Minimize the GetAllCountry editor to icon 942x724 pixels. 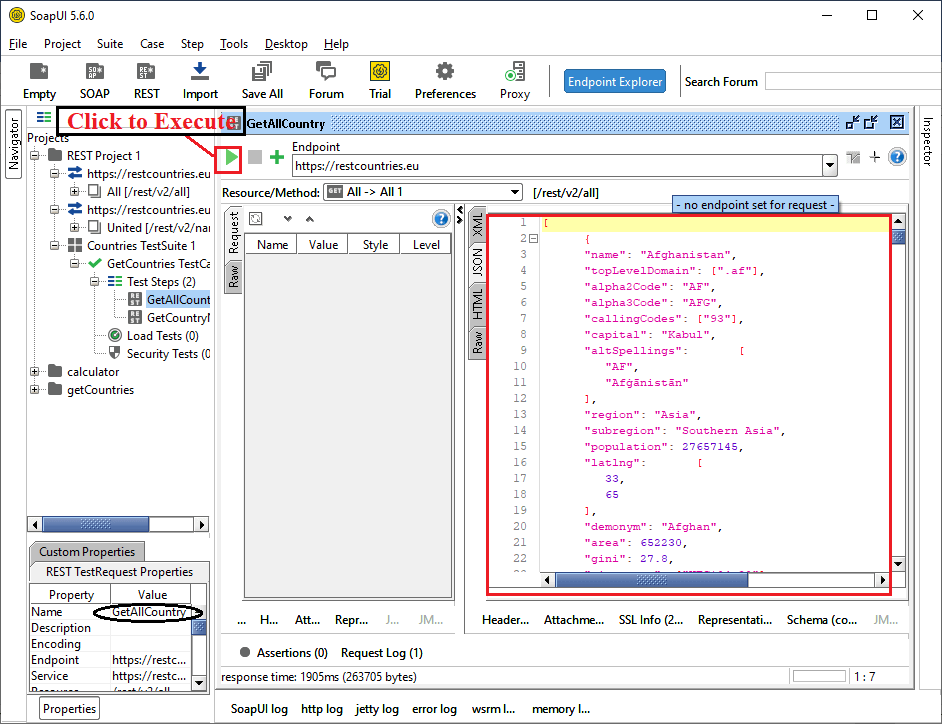point(852,123)
